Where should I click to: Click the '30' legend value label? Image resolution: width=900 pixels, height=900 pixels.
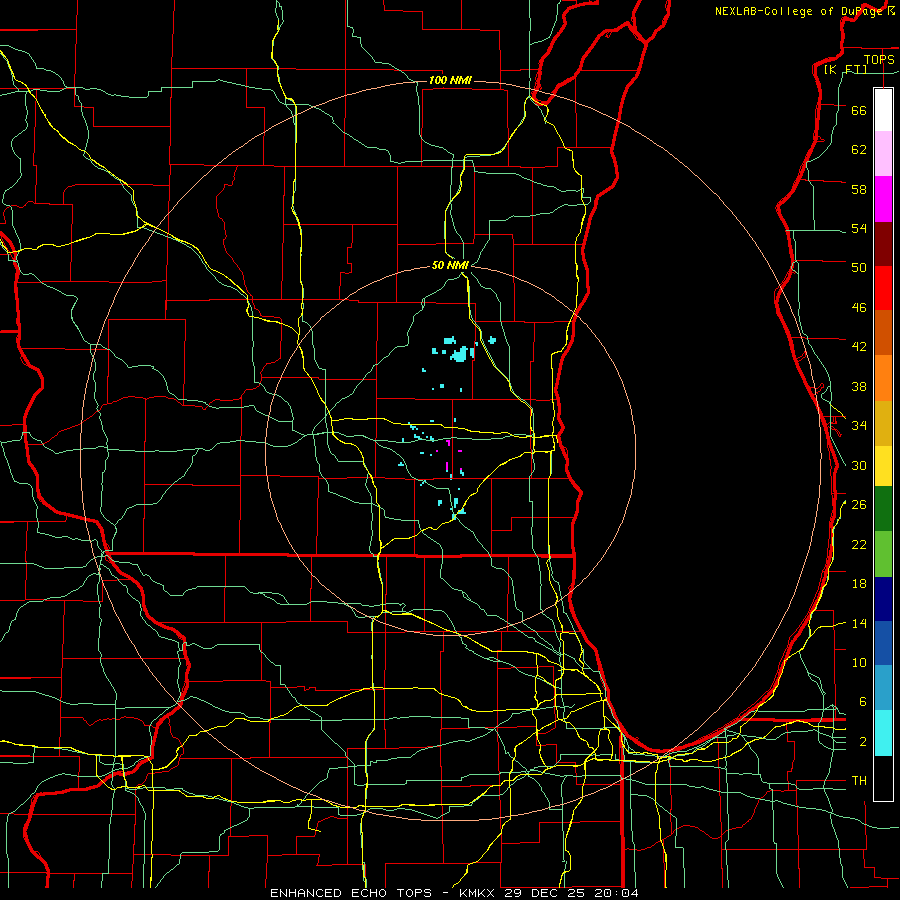pyautogui.click(x=859, y=465)
